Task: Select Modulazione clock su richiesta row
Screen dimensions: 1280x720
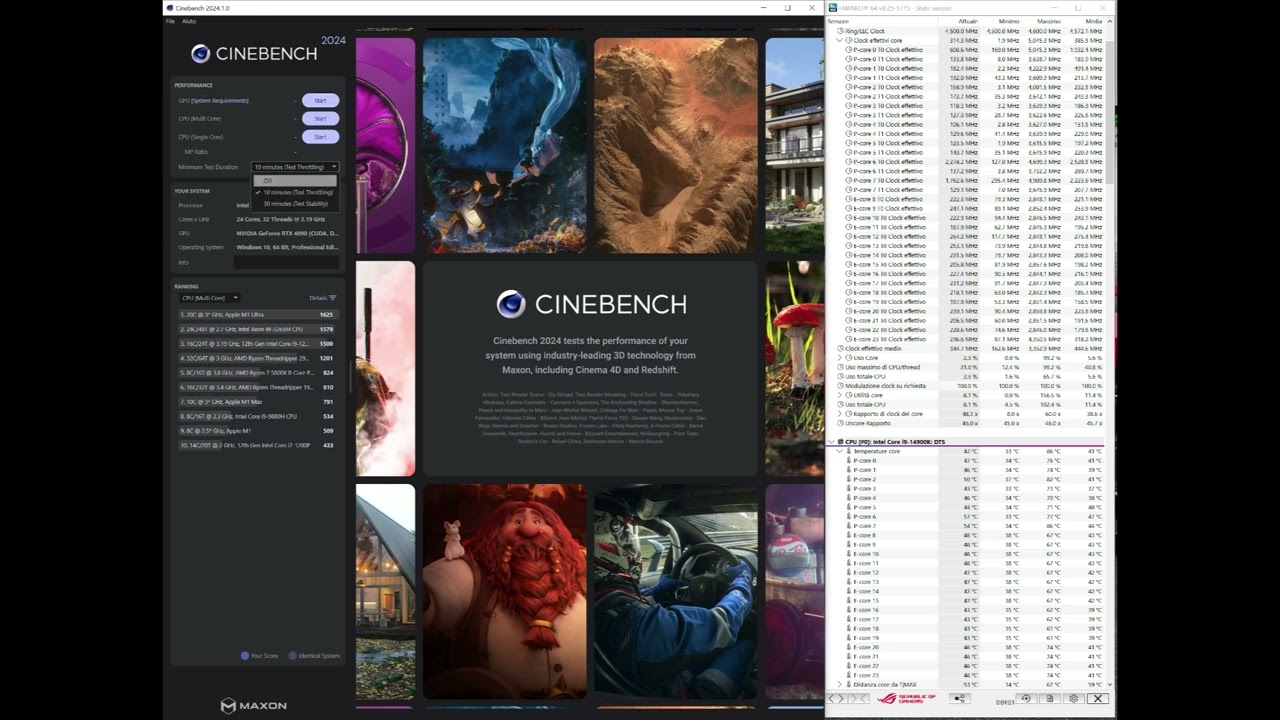Action: (966, 386)
